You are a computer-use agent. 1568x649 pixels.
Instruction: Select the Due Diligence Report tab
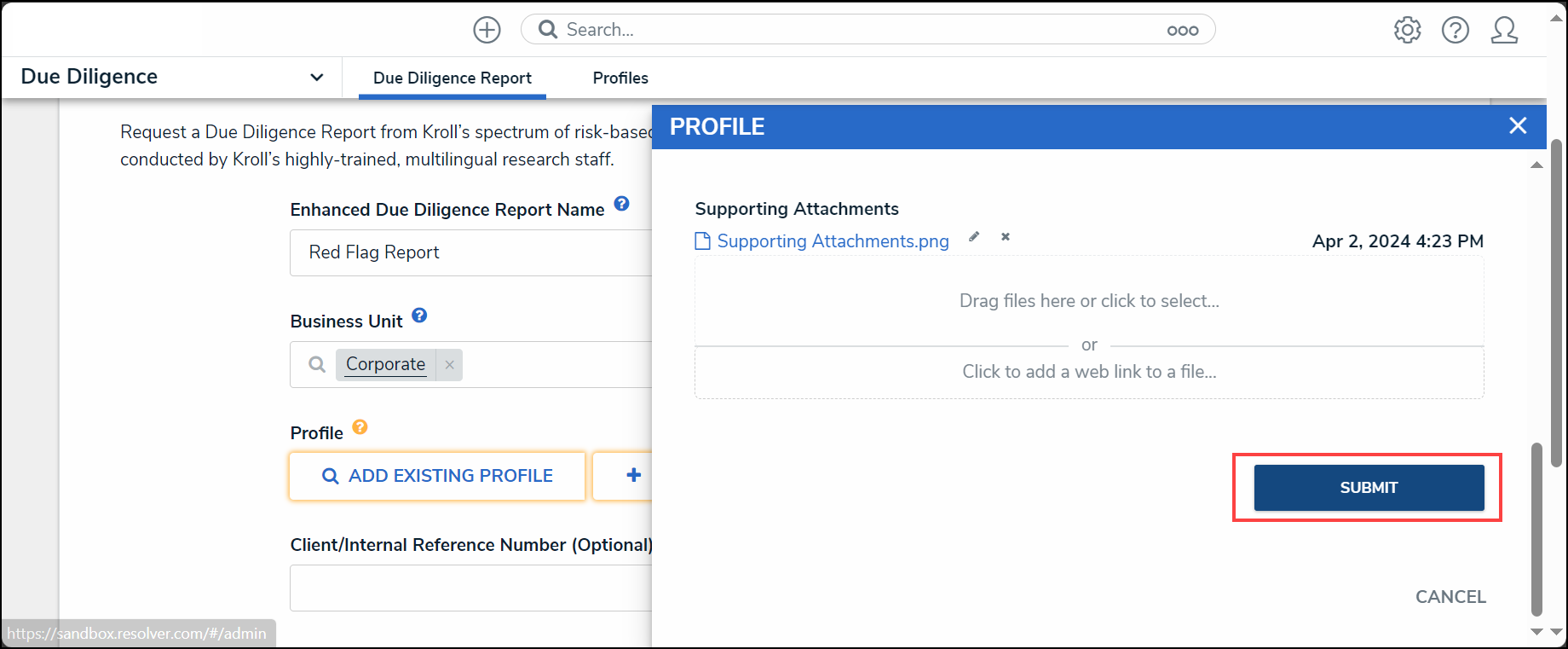coord(453,78)
